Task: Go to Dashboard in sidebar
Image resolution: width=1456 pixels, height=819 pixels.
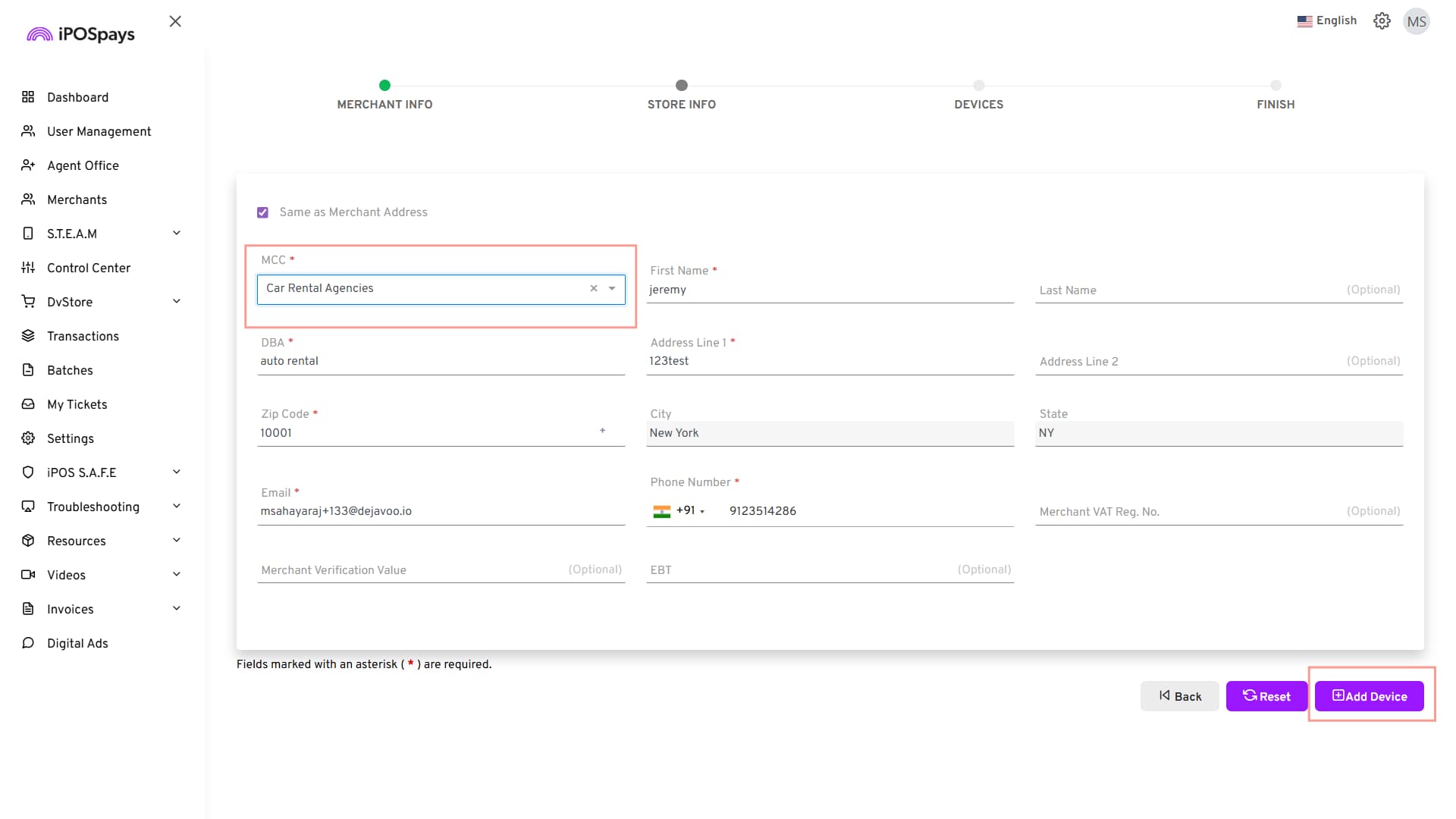Action: pyautogui.click(x=77, y=97)
